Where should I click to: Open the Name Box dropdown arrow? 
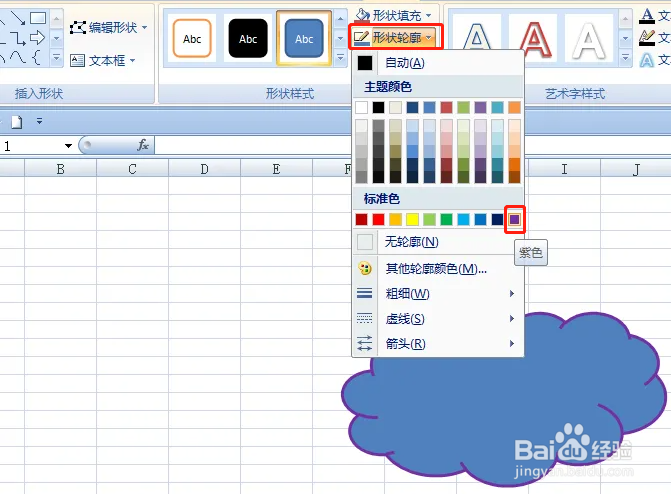(68, 146)
